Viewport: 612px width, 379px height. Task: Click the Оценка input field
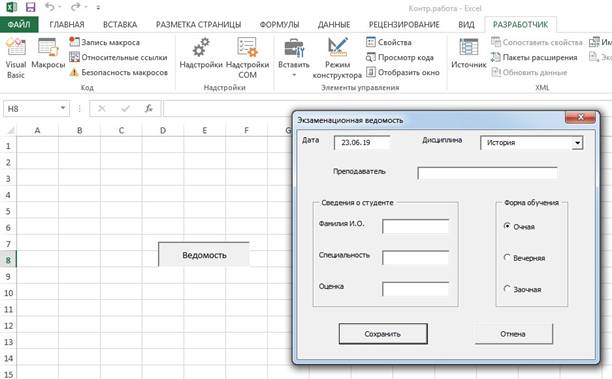click(415, 289)
